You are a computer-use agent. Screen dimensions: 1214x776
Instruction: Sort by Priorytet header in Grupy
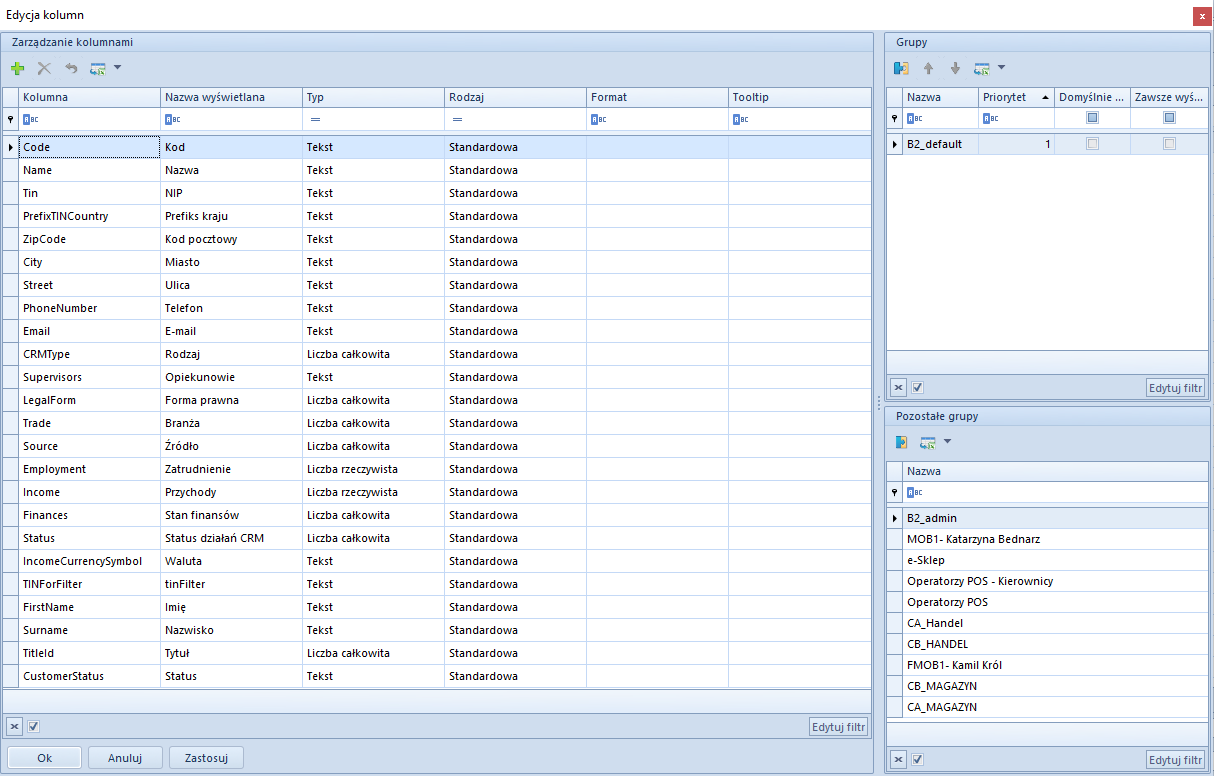pos(1016,97)
